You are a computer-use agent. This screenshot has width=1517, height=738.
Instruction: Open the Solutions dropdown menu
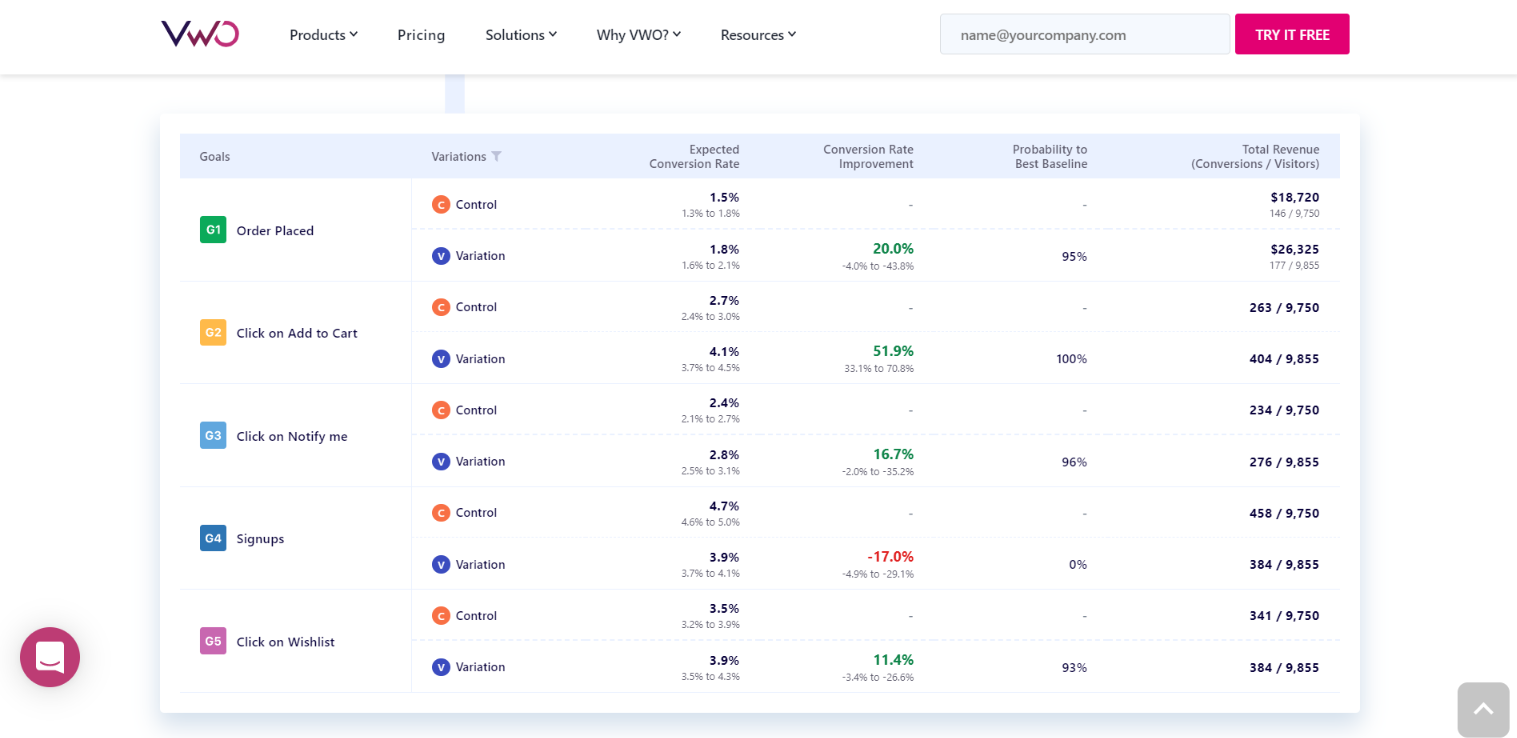pos(521,35)
